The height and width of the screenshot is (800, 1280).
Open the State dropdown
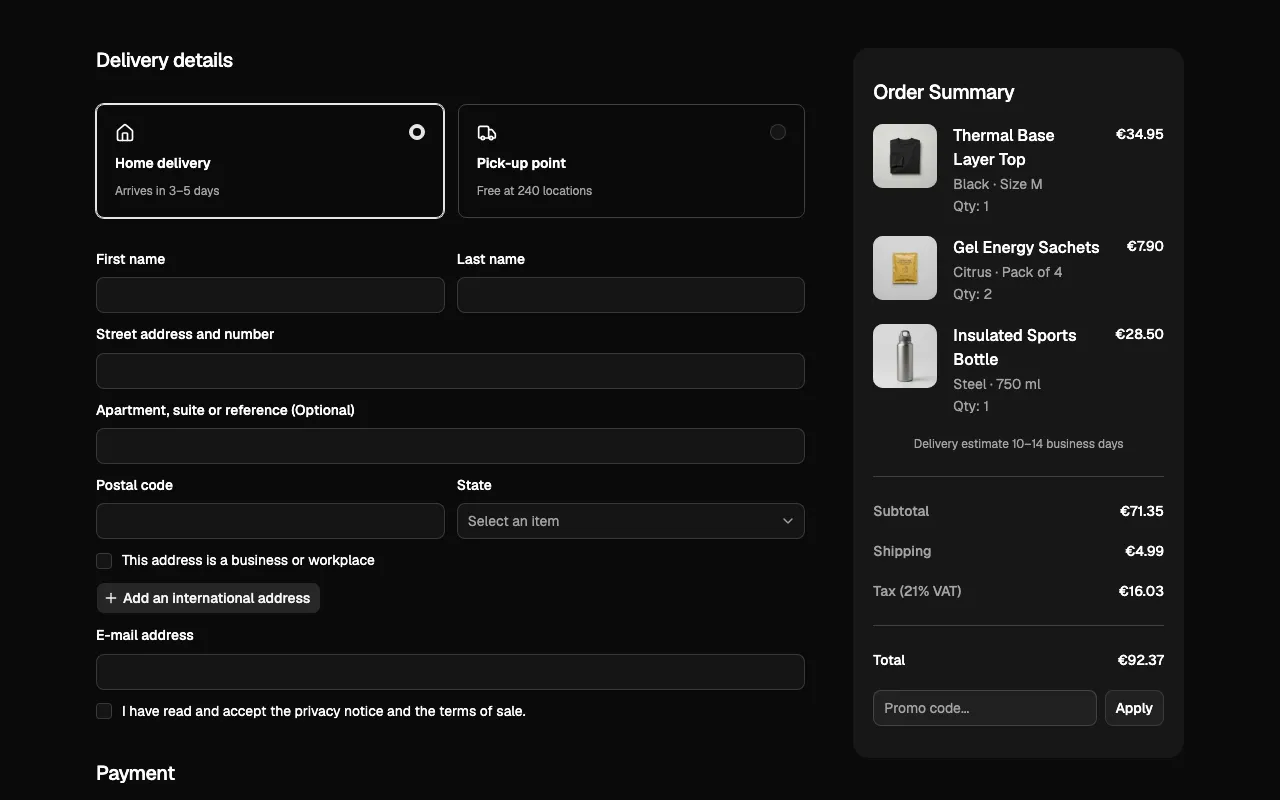631,521
